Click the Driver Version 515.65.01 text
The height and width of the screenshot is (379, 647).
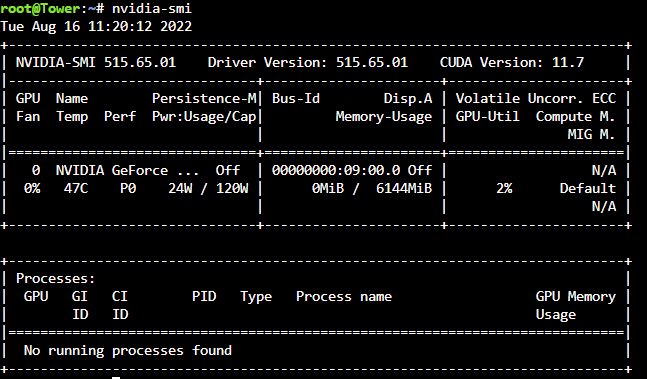click(308, 62)
